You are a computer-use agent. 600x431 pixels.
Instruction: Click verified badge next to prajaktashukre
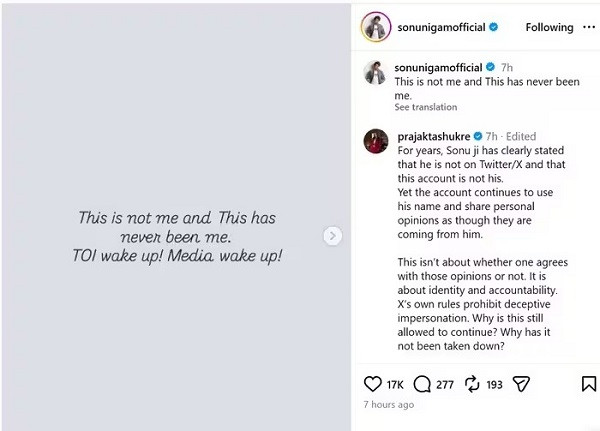tap(478, 136)
